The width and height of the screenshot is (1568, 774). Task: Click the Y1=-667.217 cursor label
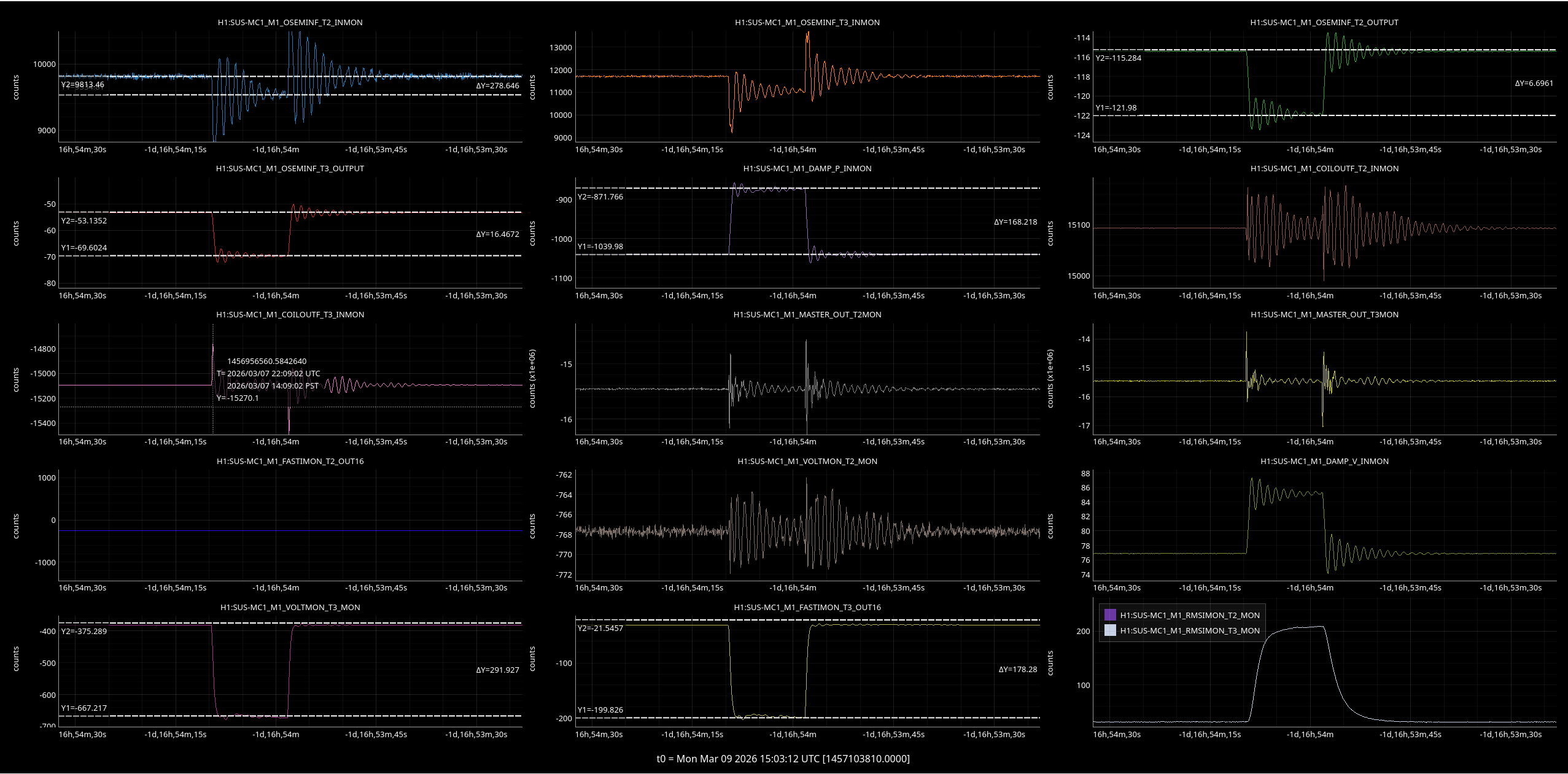pyautogui.click(x=83, y=708)
